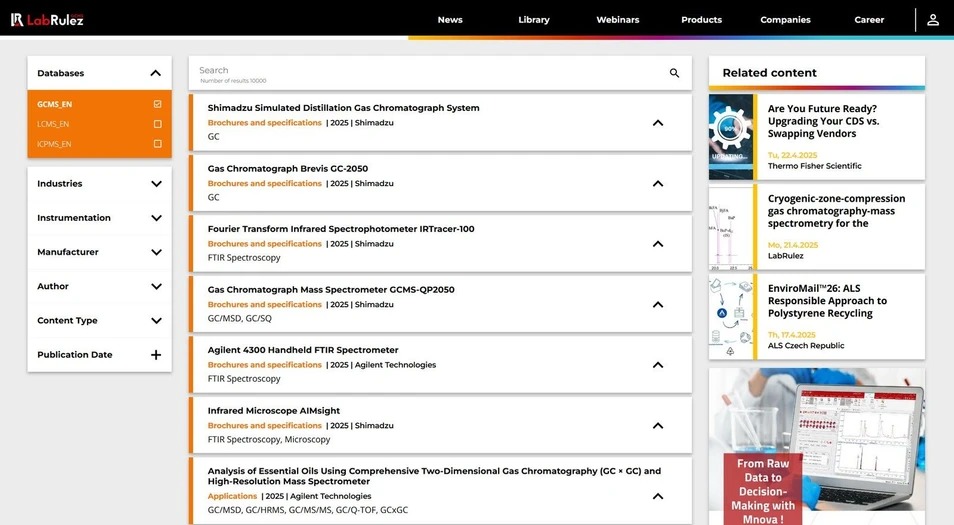Click 'Agilent Technologies' on the 4300 Handheld FTIR entry

395,365
